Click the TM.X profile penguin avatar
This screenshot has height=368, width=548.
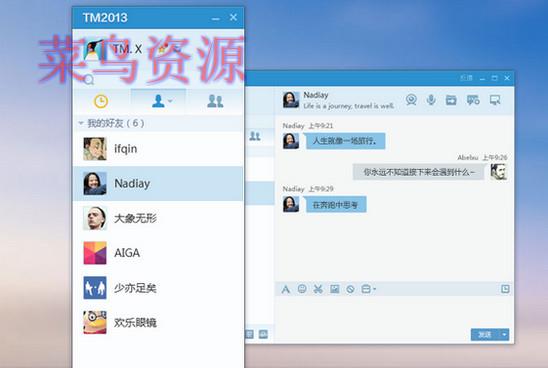[x=94, y=50]
